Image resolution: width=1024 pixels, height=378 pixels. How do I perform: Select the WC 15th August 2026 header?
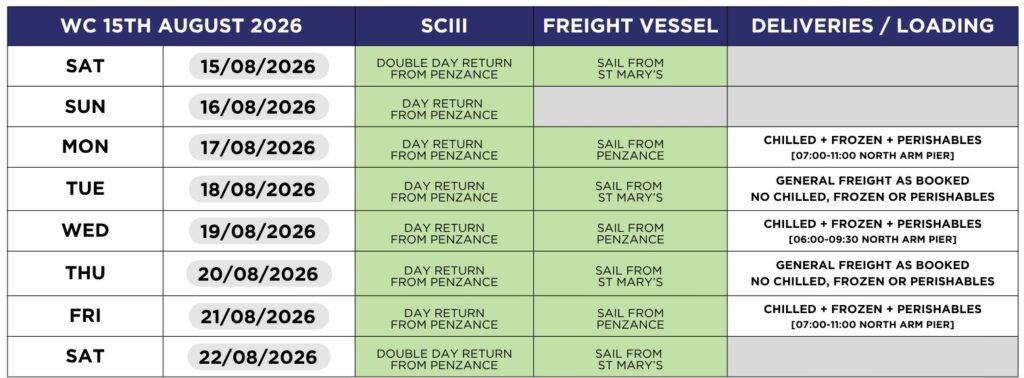point(181,26)
